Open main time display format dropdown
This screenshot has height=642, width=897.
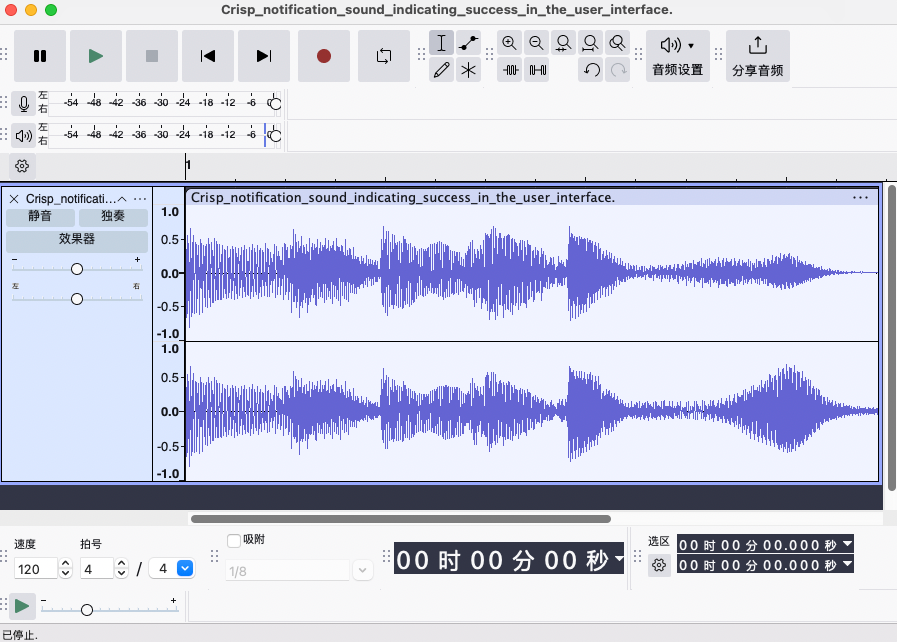point(618,557)
